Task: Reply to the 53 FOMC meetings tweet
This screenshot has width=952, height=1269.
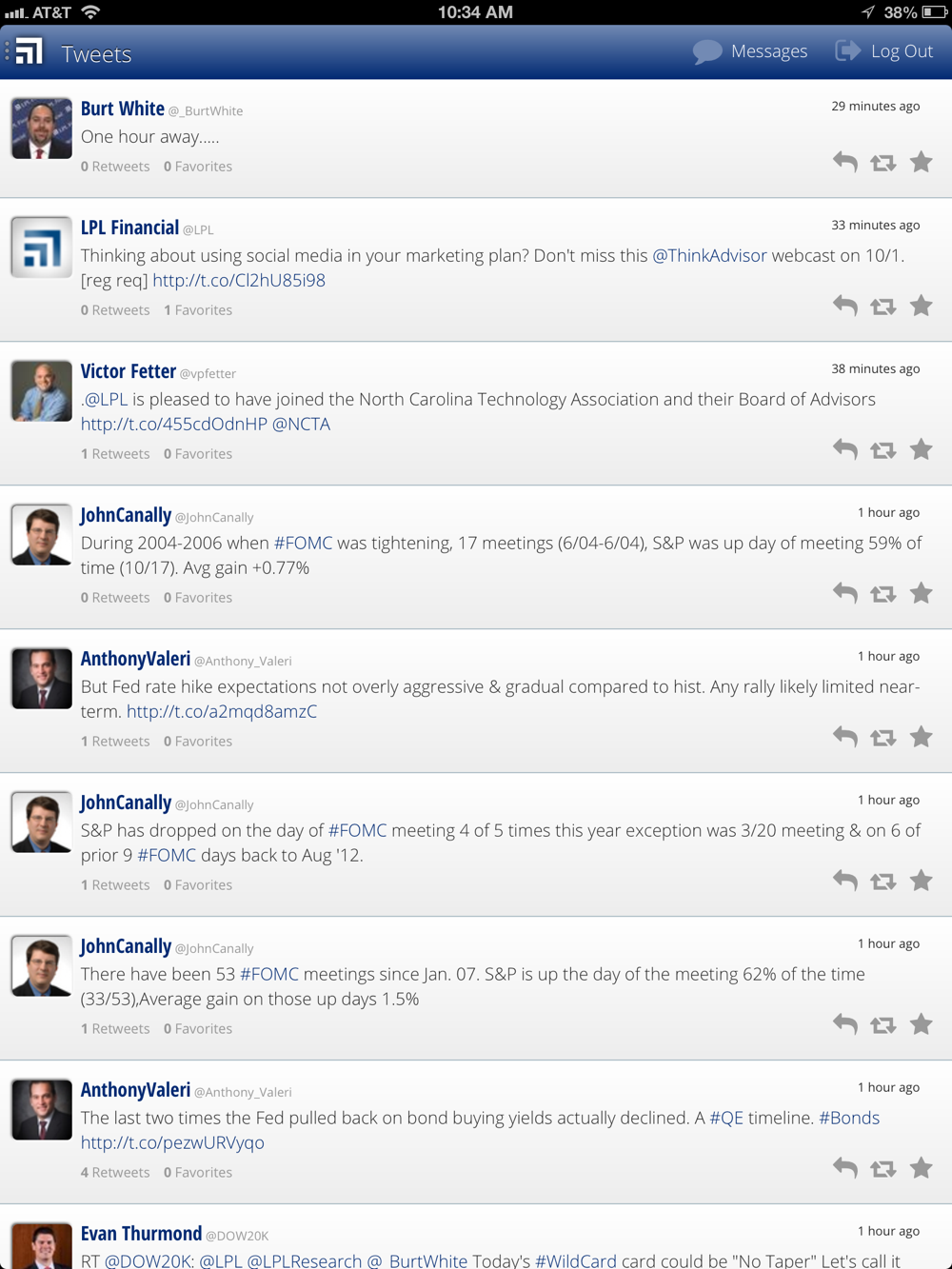Action: [844, 1024]
